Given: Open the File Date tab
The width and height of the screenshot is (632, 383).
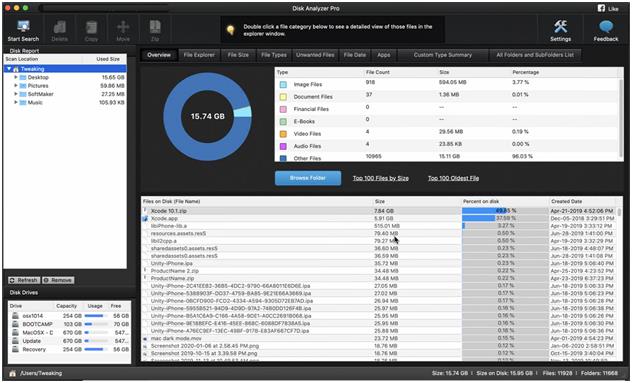Looking at the screenshot, I should (355, 55).
